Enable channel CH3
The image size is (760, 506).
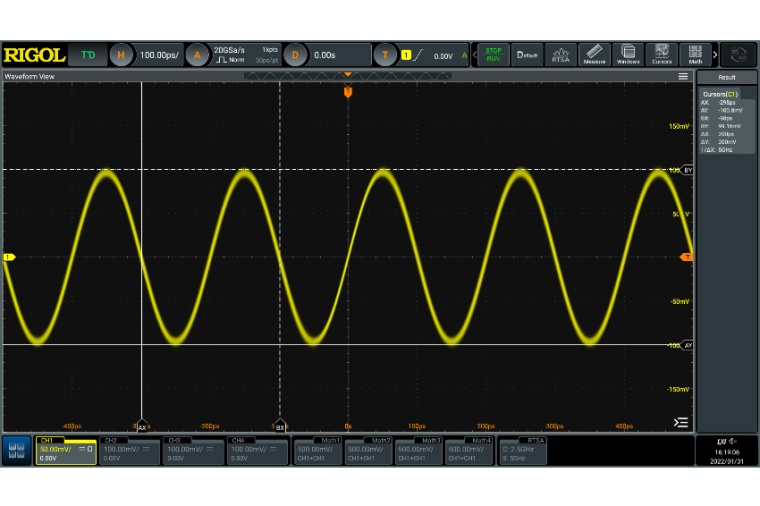[x=192, y=449]
